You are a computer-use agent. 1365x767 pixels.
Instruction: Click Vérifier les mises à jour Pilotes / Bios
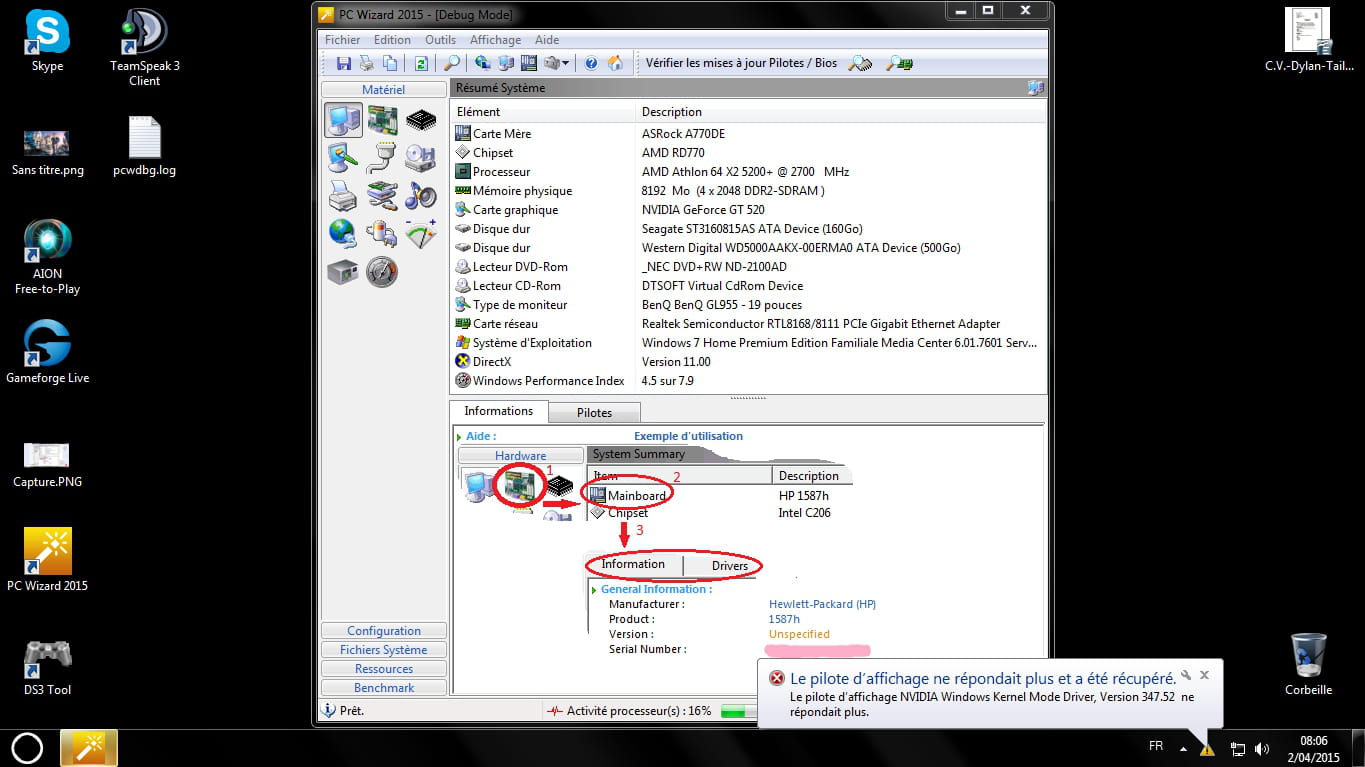pos(741,63)
